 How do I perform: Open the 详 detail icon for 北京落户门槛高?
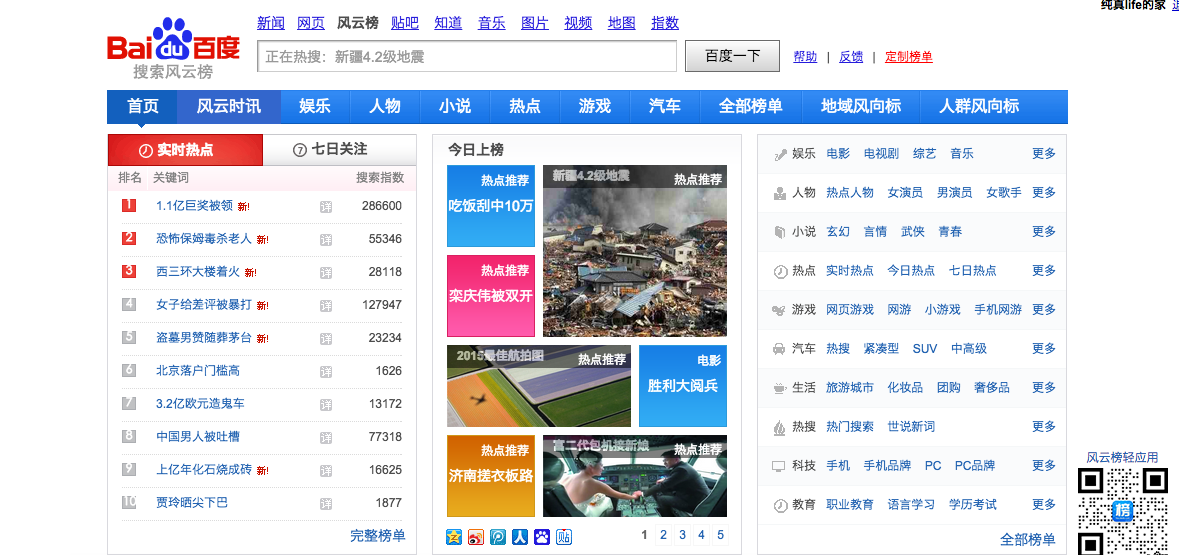pyautogui.click(x=326, y=372)
